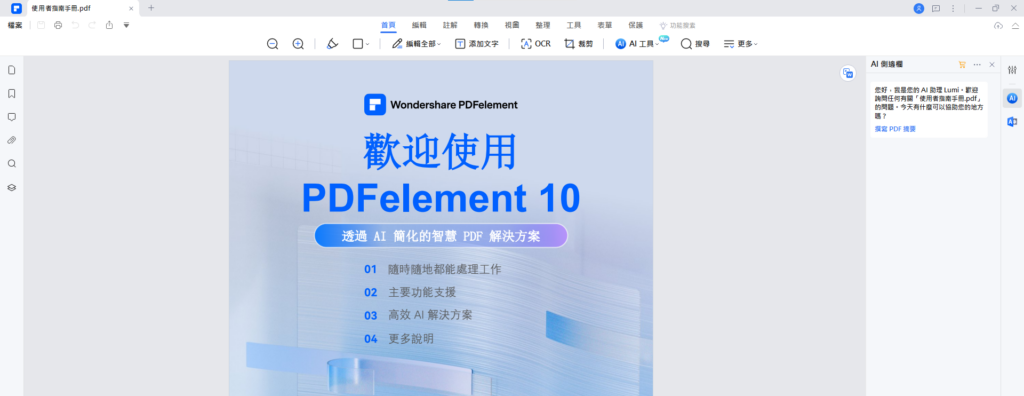Toggle the AI assistant sidebar icon
Image resolution: width=1024 pixels, height=396 pixels.
click(1012, 98)
